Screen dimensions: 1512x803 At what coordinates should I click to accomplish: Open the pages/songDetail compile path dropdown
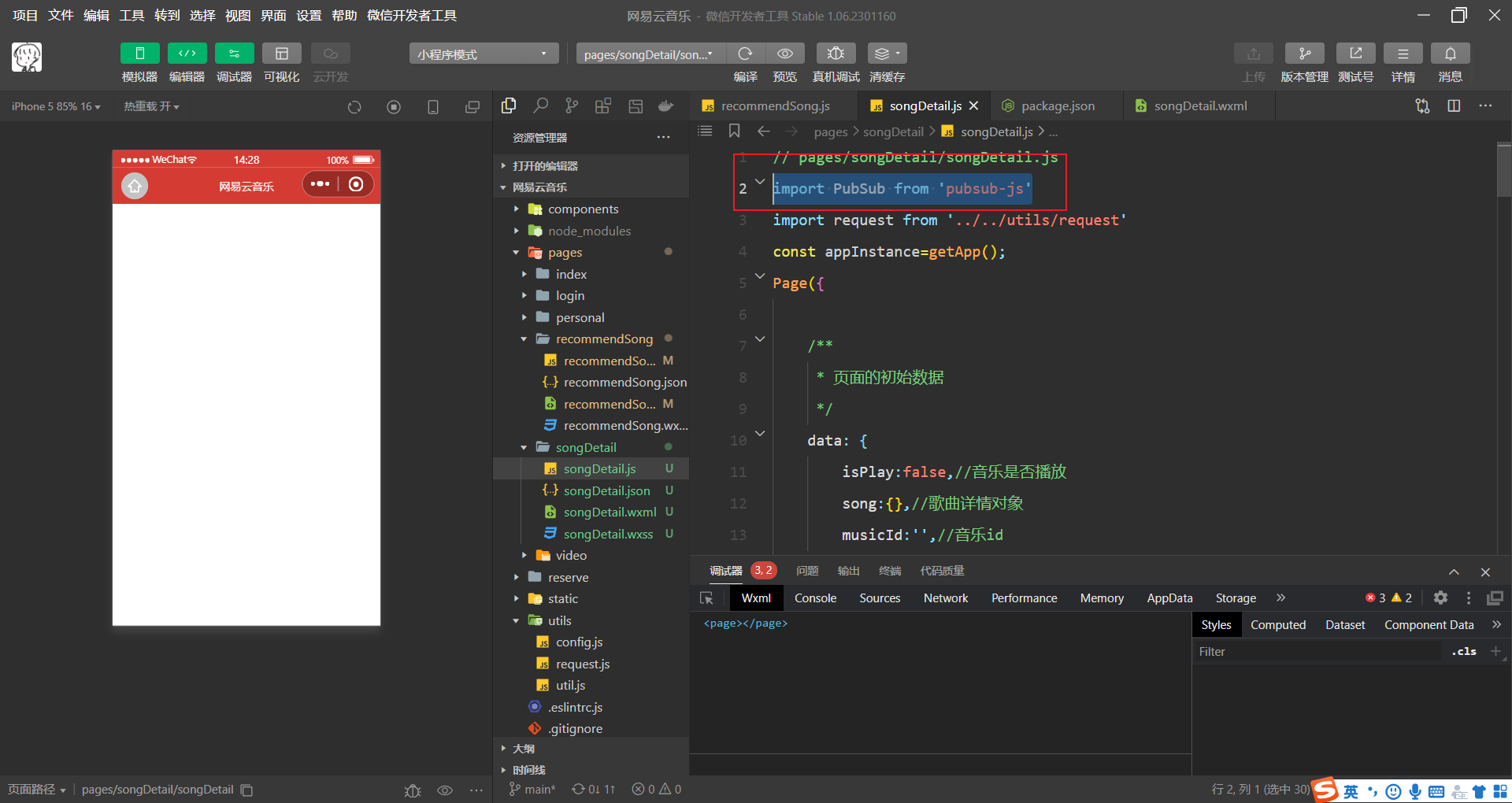pyautogui.click(x=650, y=54)
